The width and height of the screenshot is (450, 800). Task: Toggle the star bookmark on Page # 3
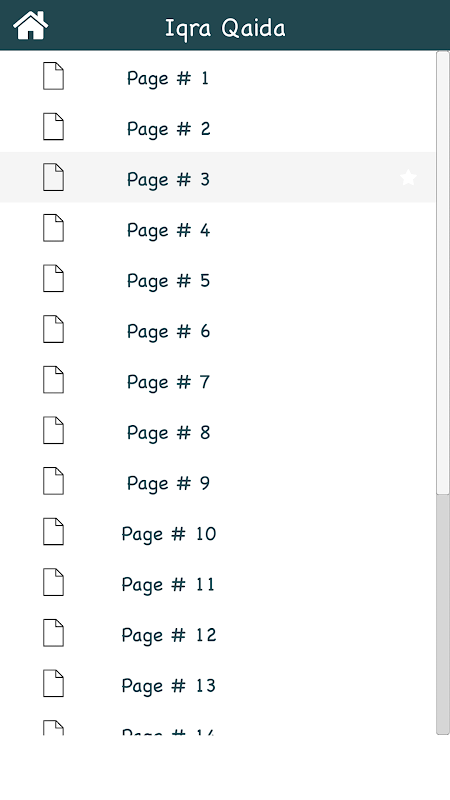coord(408,178)
